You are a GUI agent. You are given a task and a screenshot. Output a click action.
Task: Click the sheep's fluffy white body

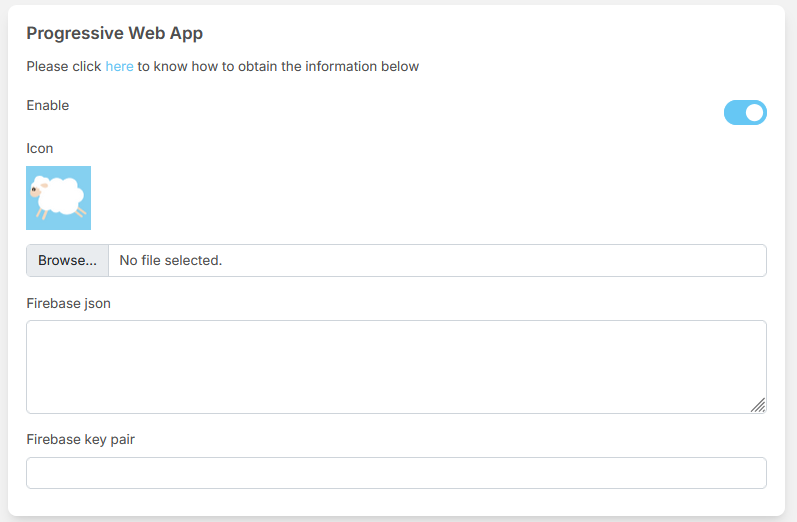click(62, 195)
